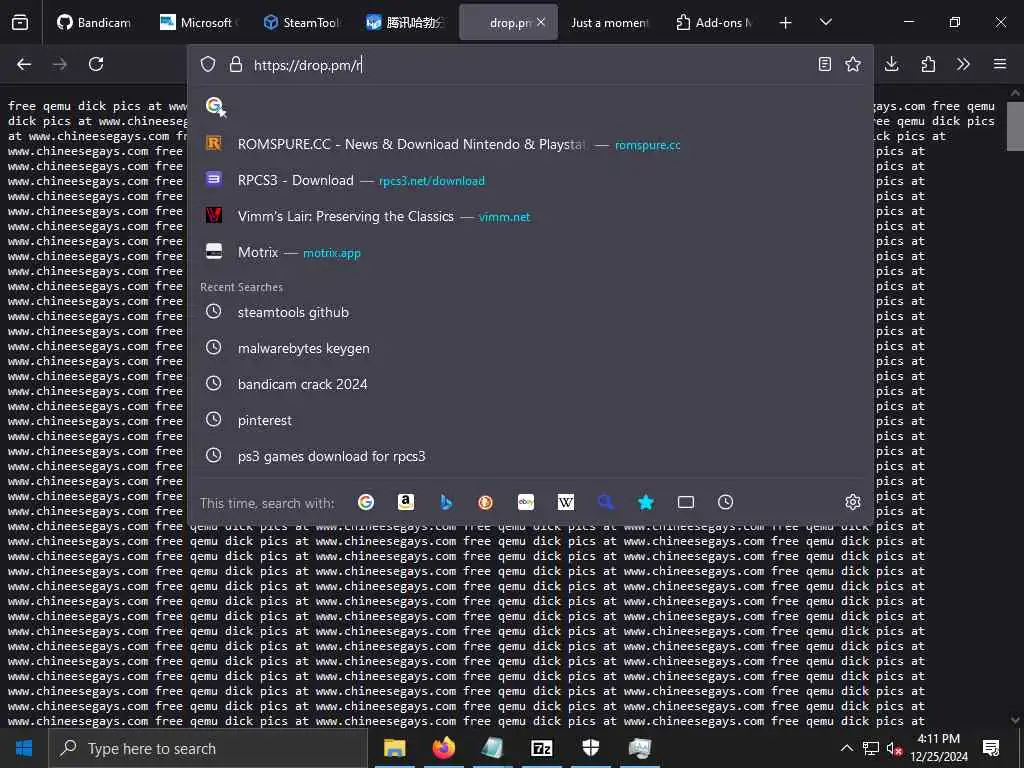
Task: Search bookmarks with the blue star icon
Action: click(x=645, y=502)
